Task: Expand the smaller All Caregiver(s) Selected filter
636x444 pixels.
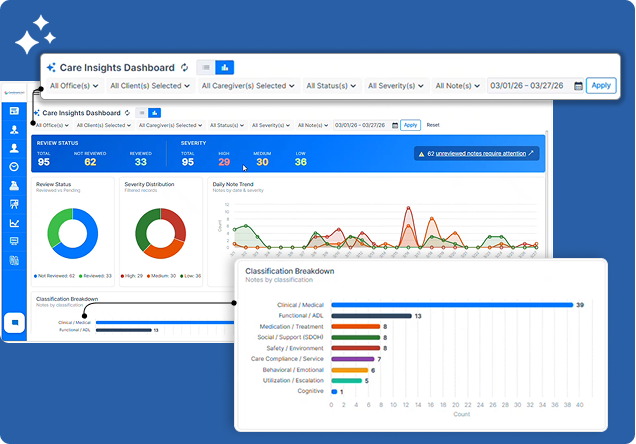Action: (170, 125)
